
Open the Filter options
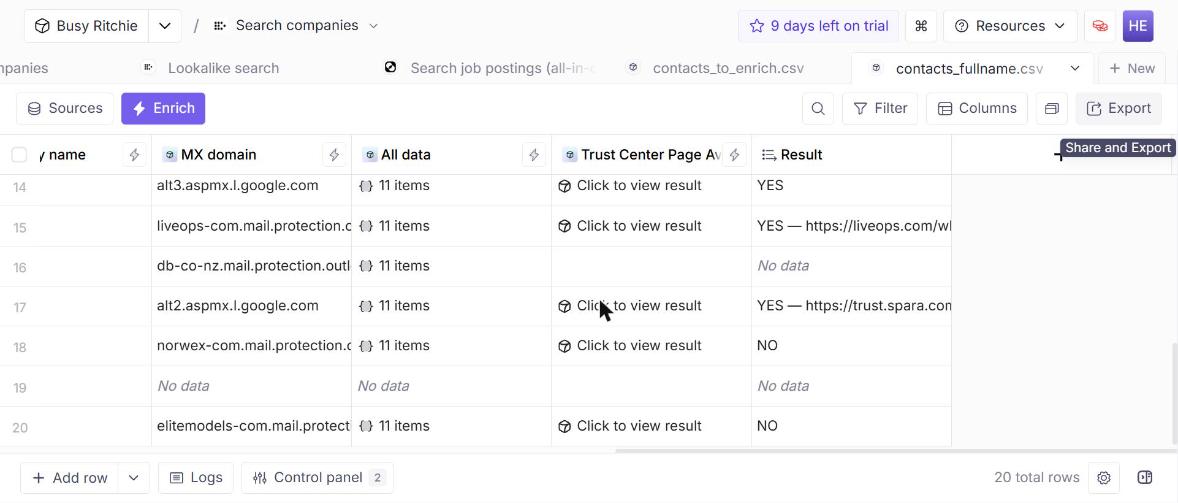pos(880,109)
